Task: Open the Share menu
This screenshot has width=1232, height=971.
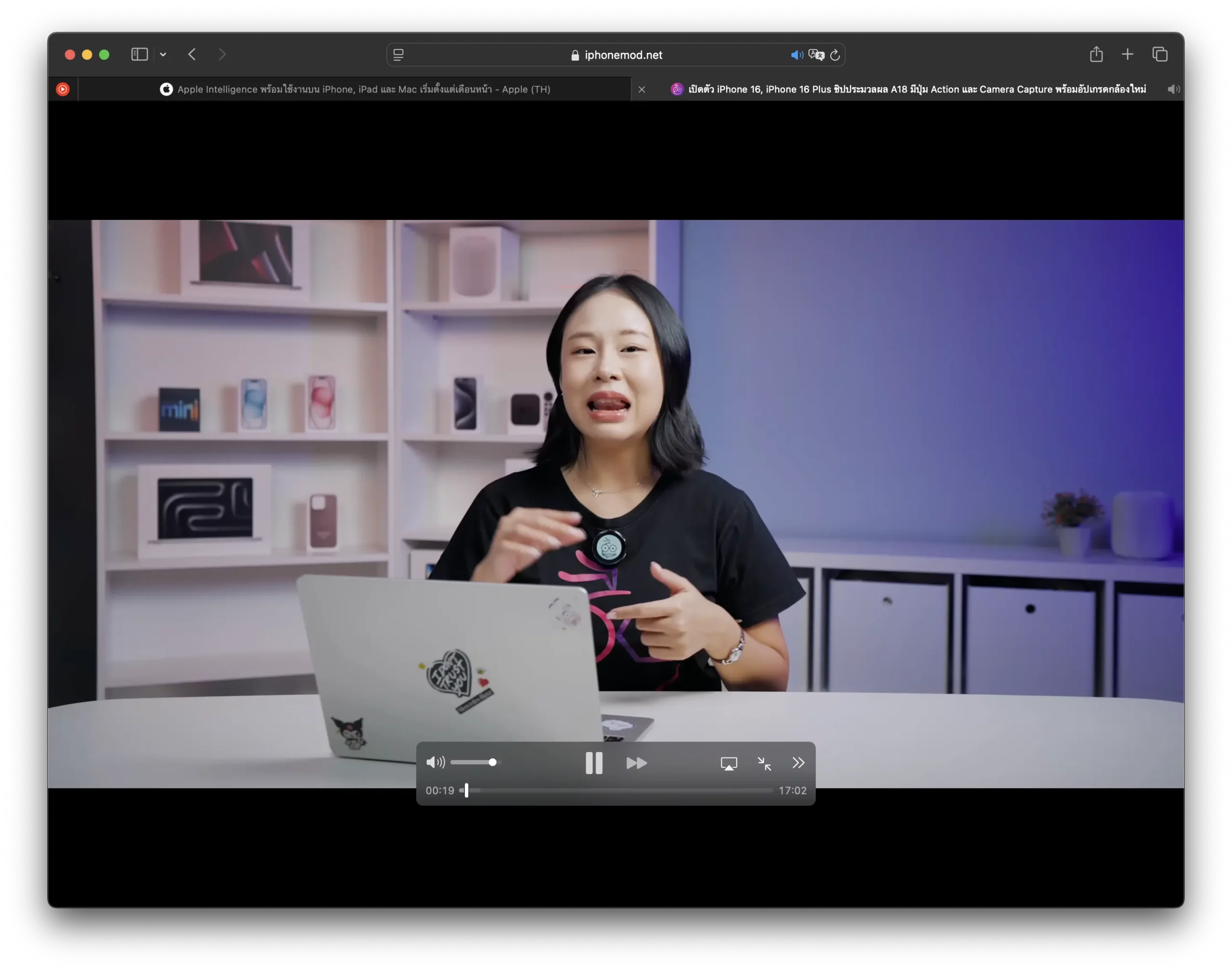Action: (x=1096, y=54)
